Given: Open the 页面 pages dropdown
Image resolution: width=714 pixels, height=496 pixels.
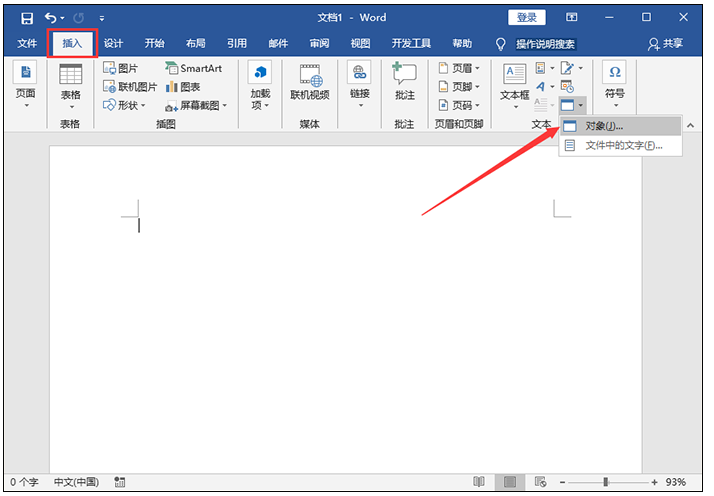Looking at the screenshot, I should tap(26, 85).
